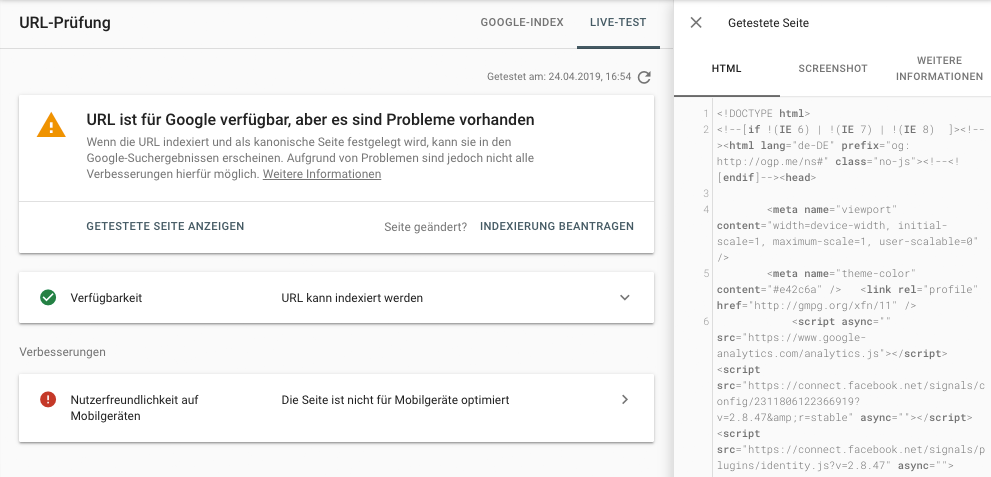Expand the Verfügbarkeit section chevron
991x477 pixels.
click(625, 298)
